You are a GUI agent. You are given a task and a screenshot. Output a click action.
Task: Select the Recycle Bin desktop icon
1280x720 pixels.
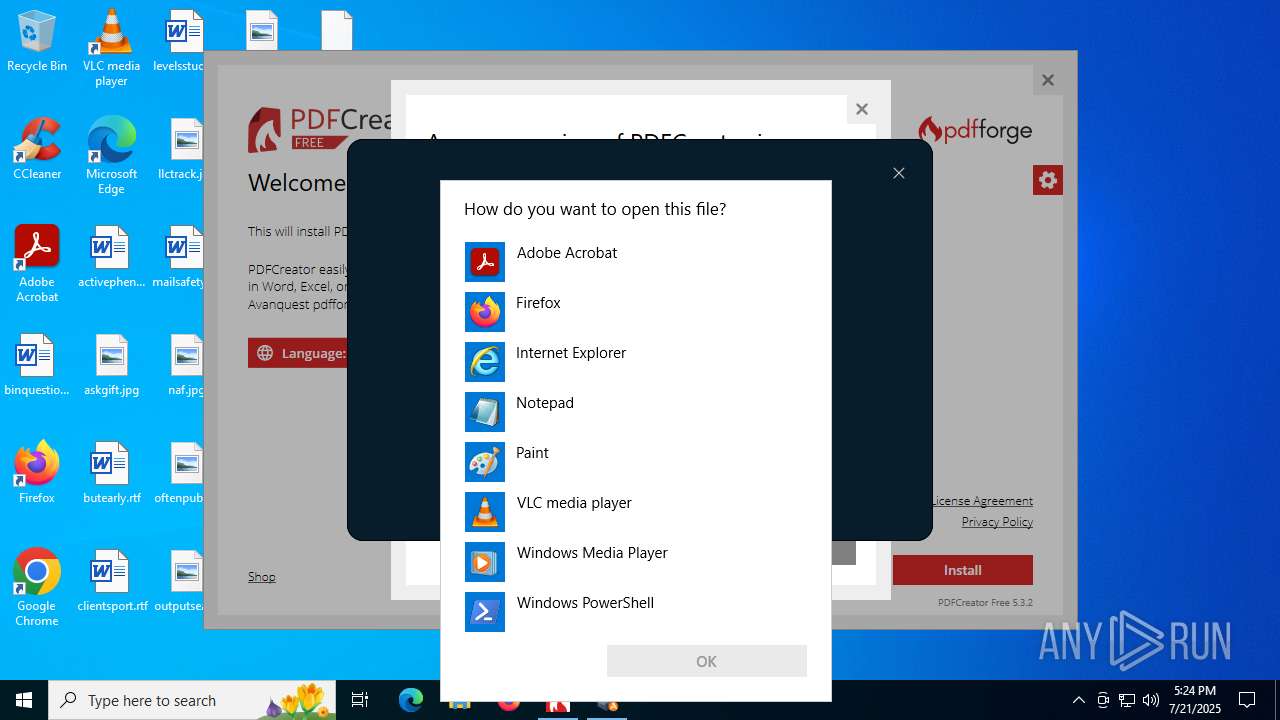click(37, 43)
